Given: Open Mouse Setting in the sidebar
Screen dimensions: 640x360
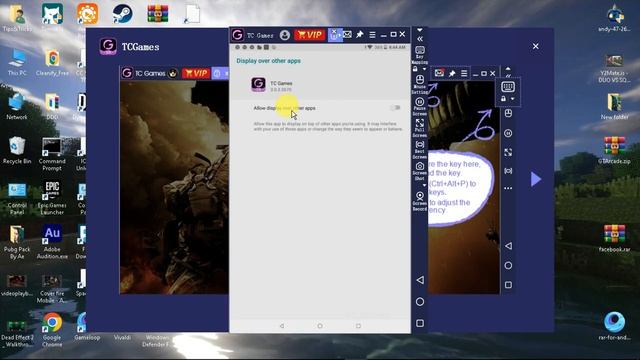Looking at the screenshot, I should coord(420,84).
